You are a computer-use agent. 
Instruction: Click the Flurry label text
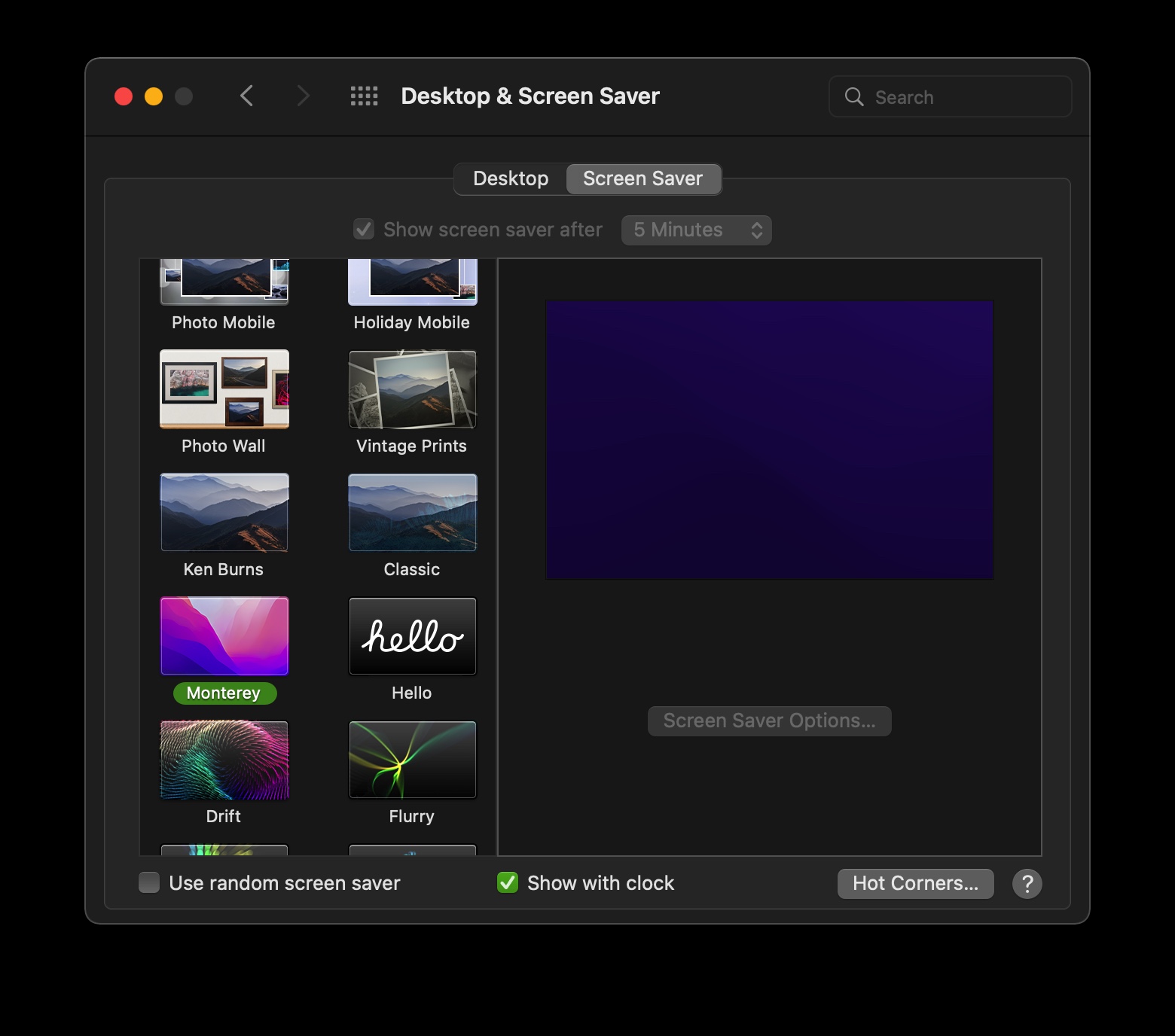point(412,816)
